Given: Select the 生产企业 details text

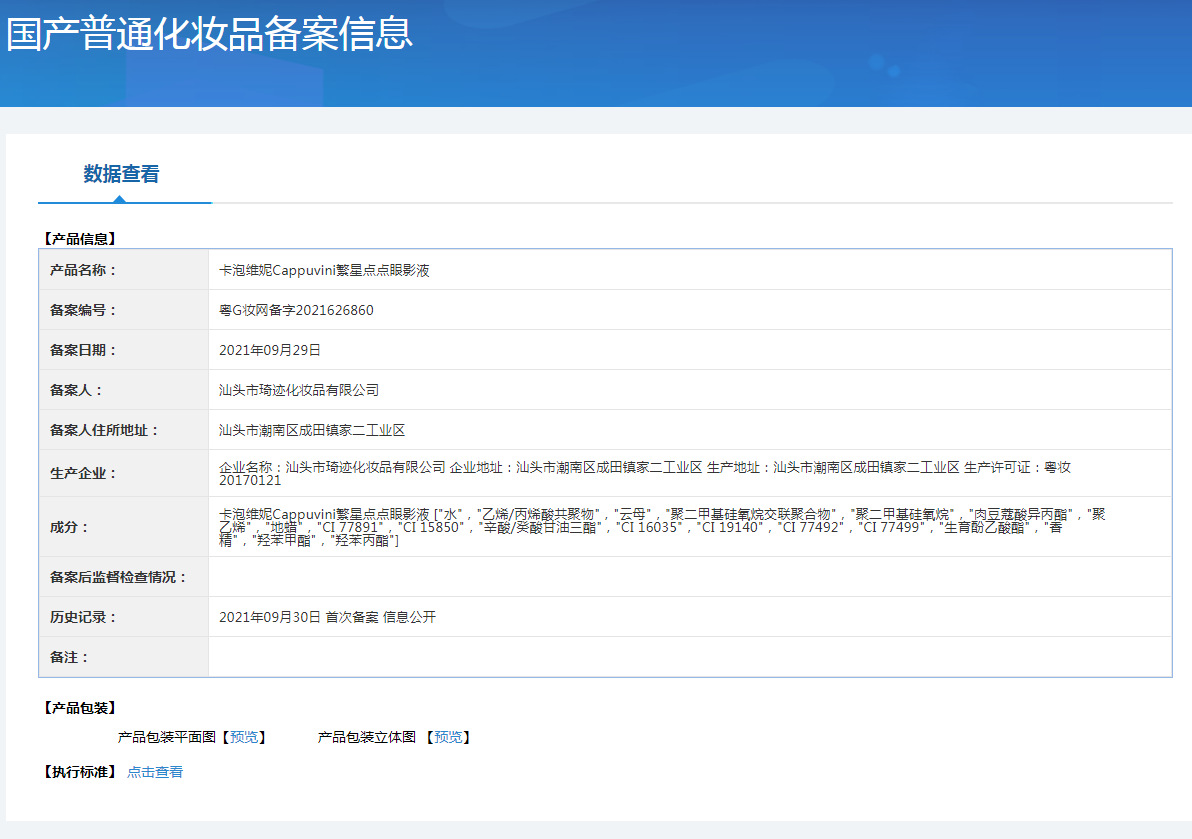Looking at the screenshot, I should pos(645,473).
